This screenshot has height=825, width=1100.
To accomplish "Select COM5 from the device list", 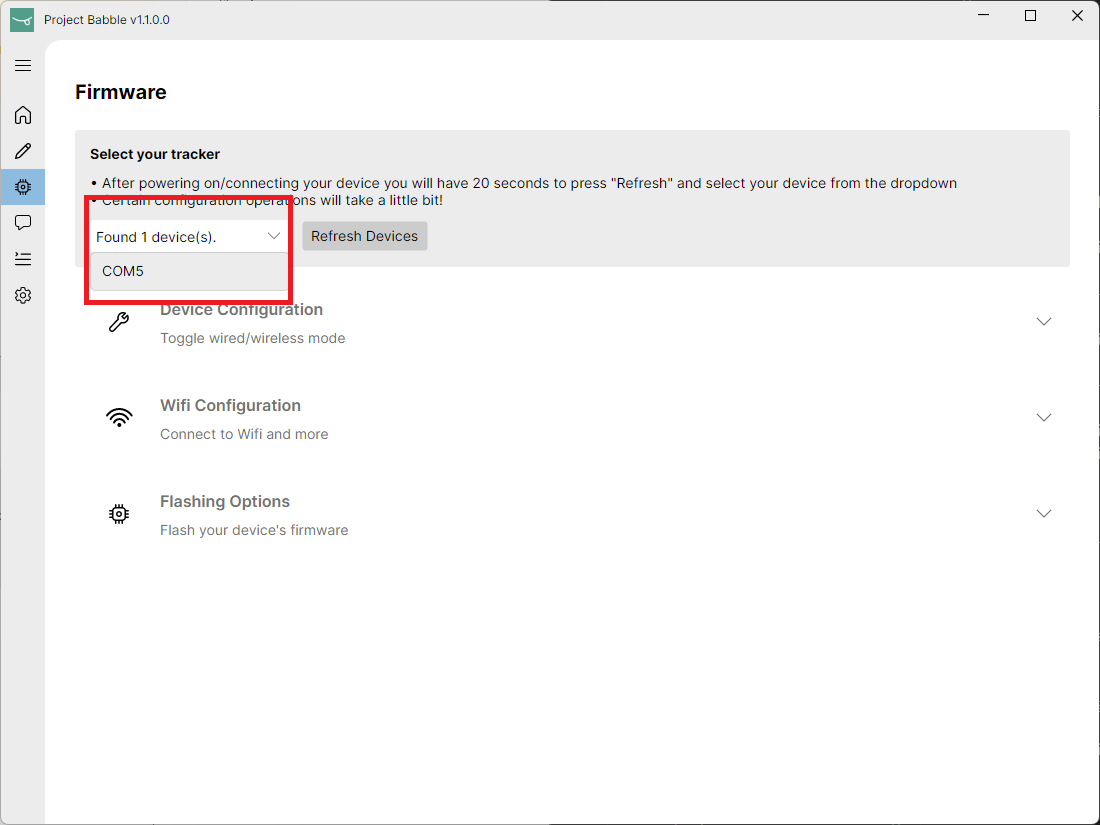I will pos(189,271).
